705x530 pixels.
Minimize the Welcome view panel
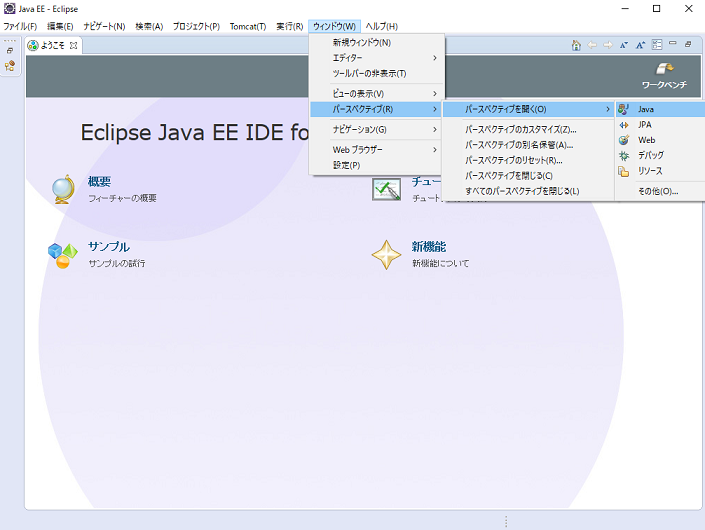[673, 43]
